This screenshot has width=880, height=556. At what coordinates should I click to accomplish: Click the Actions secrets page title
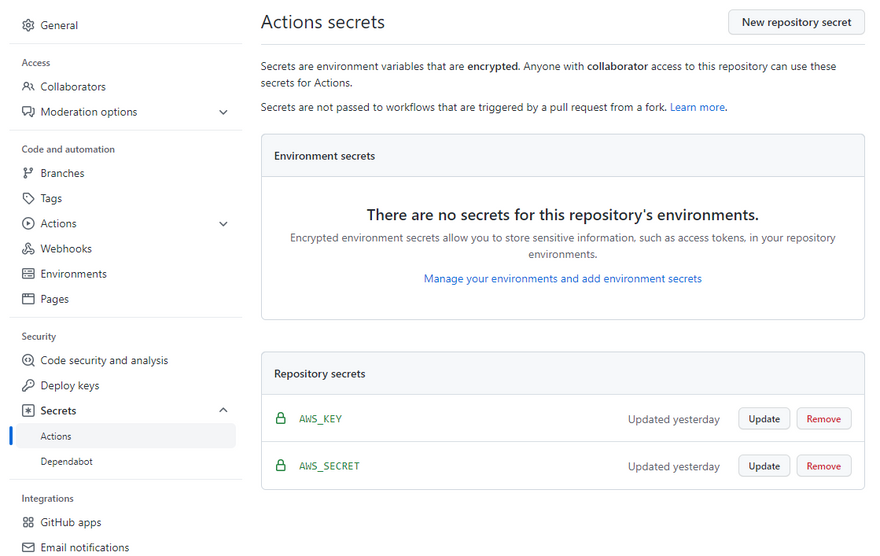point(323,22)
